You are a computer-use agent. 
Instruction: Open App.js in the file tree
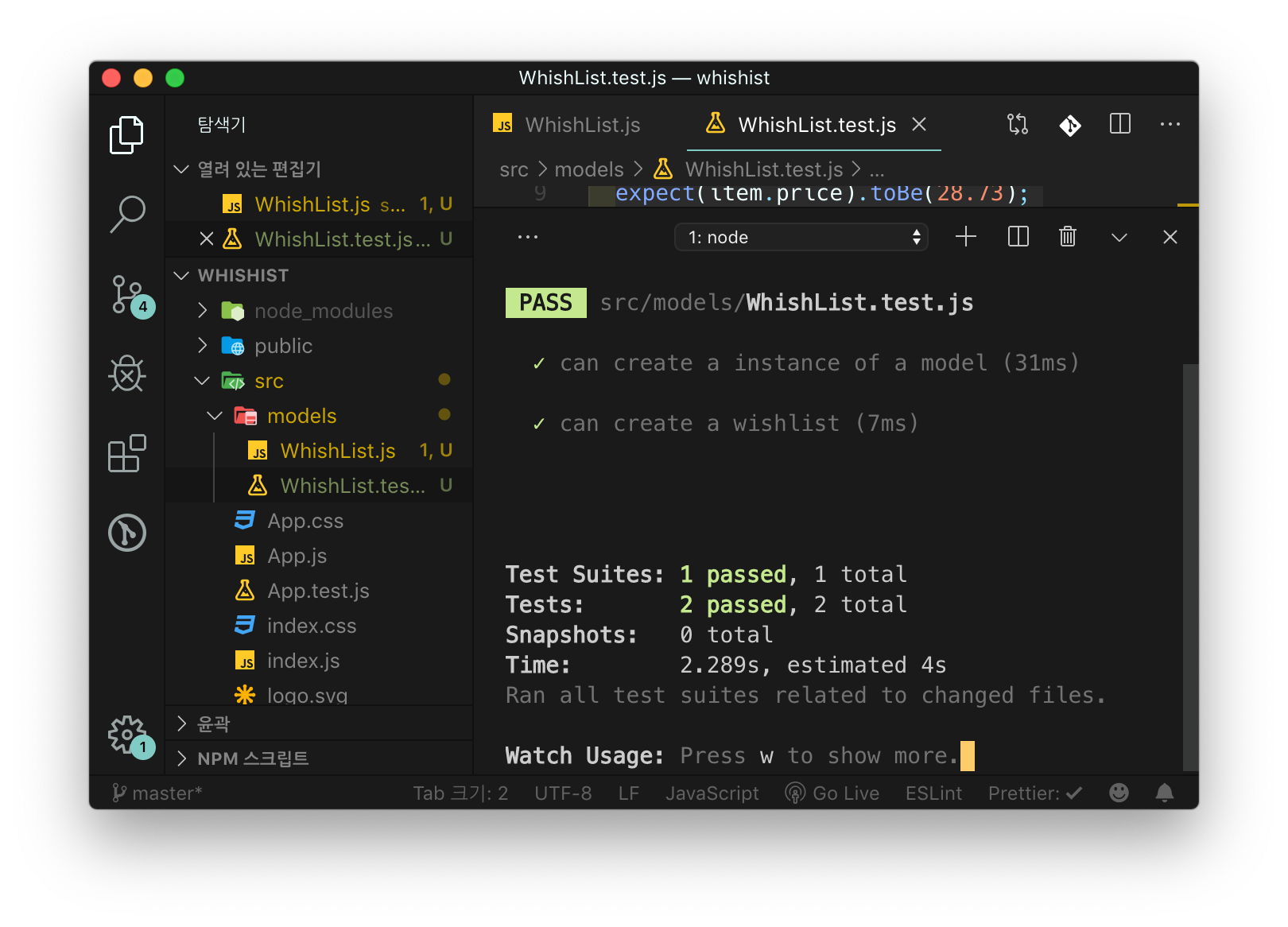click(318, 556)
